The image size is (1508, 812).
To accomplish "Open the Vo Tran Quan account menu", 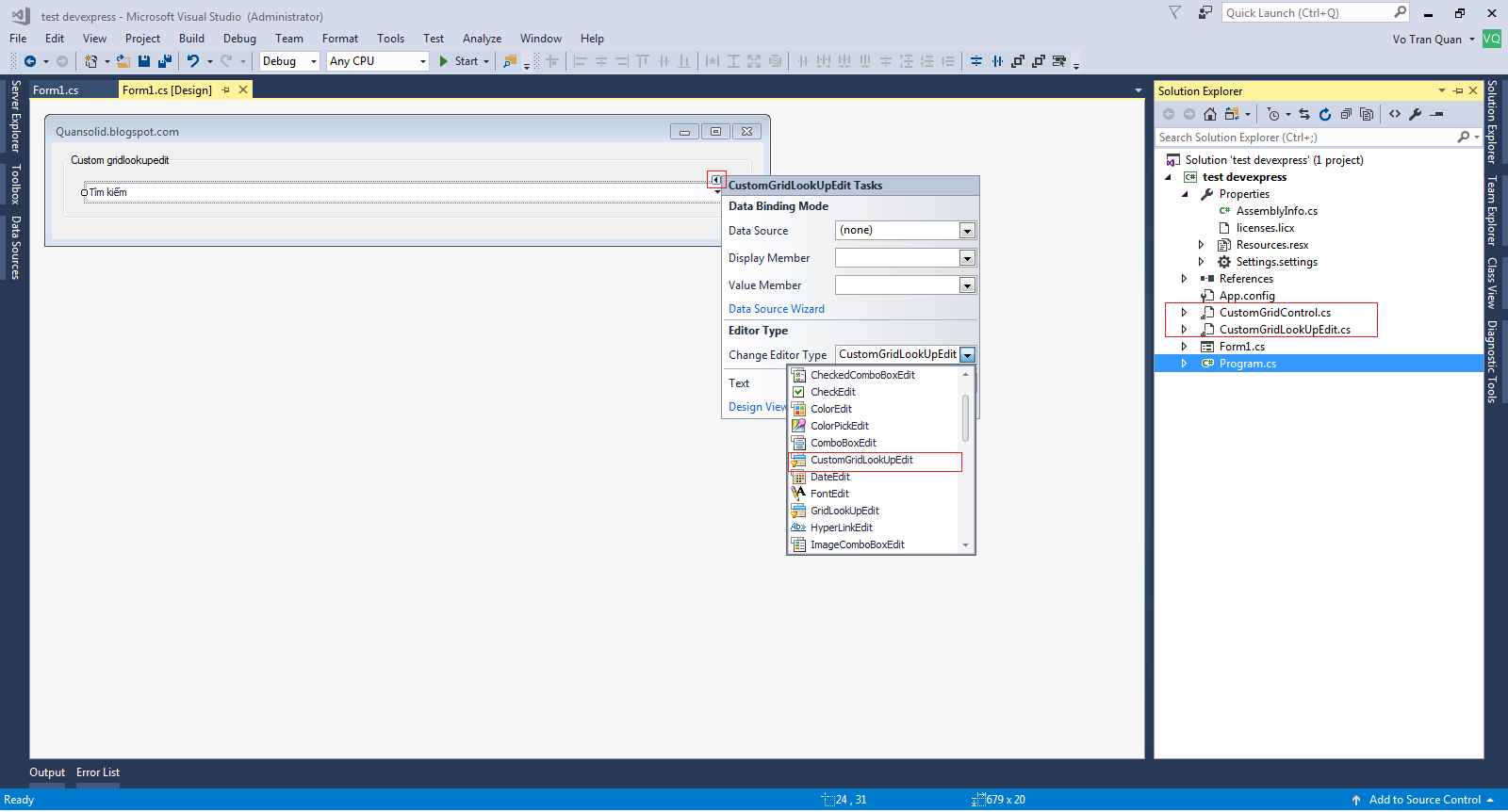I will click(1434, 40).
